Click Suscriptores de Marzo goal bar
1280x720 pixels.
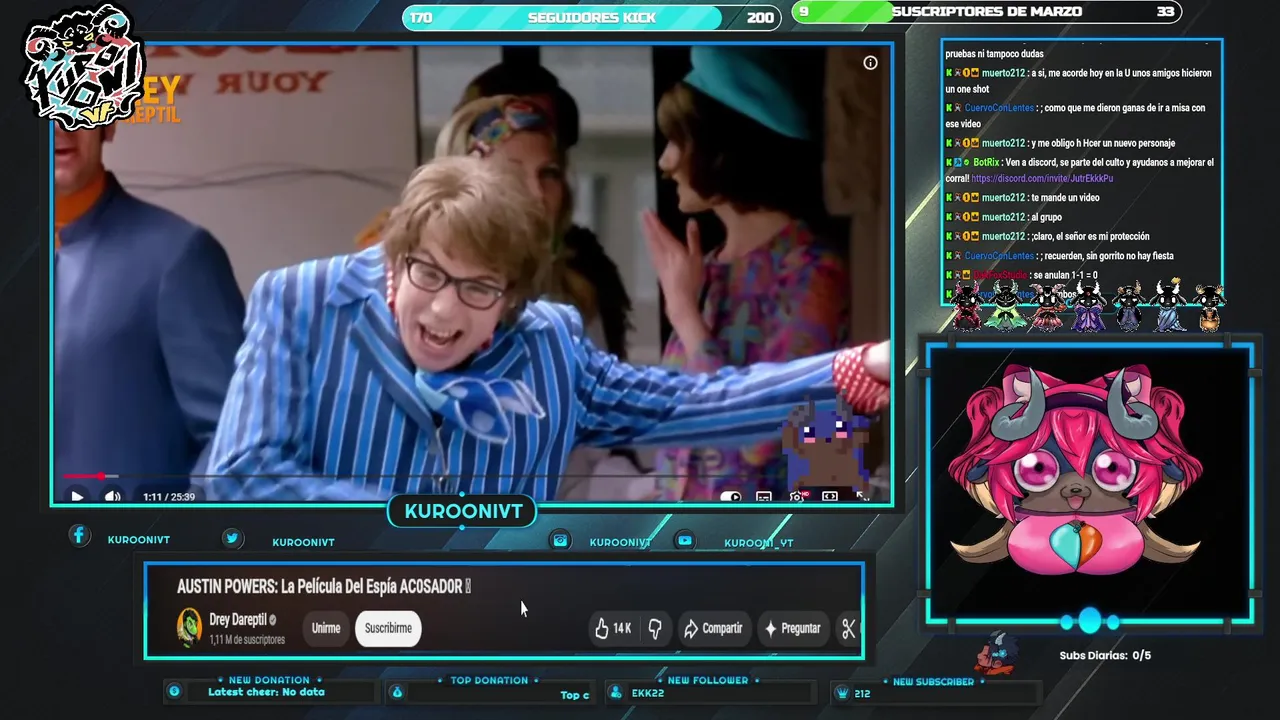pos(986,12)
